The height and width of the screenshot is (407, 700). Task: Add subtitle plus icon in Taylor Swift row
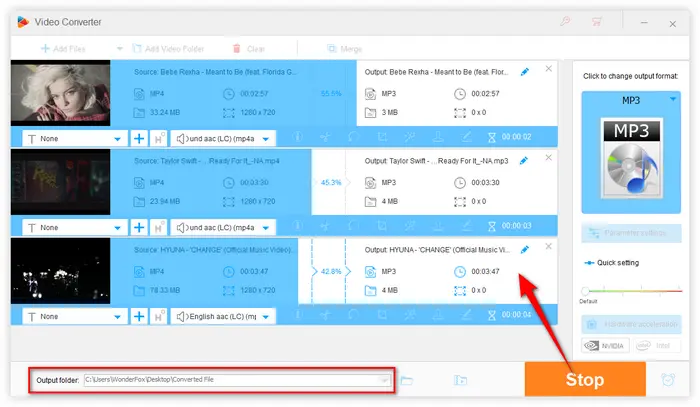tap(139, 228)
